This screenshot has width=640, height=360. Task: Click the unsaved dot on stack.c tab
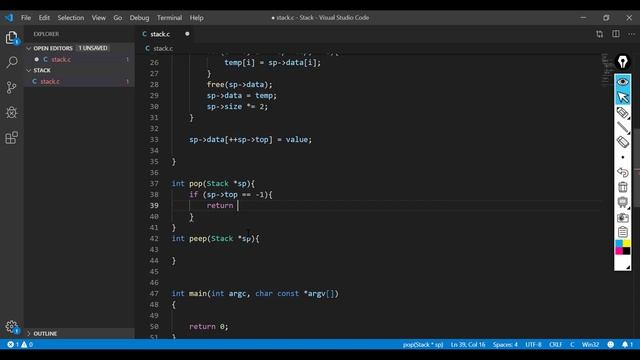(187, 34)
